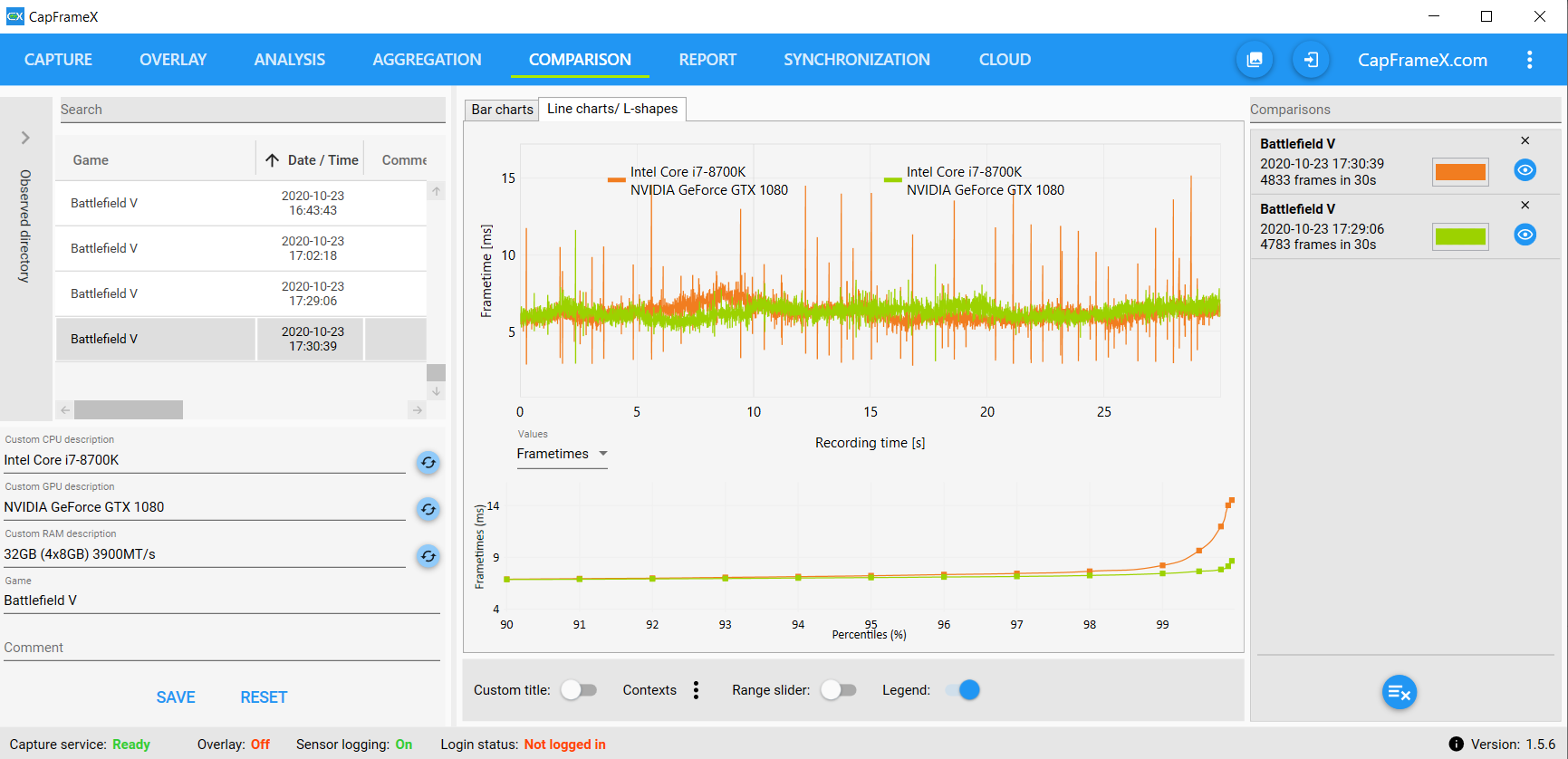Refresh the custom RAM description
This screenshot has width=1568, height=759.
428,556
